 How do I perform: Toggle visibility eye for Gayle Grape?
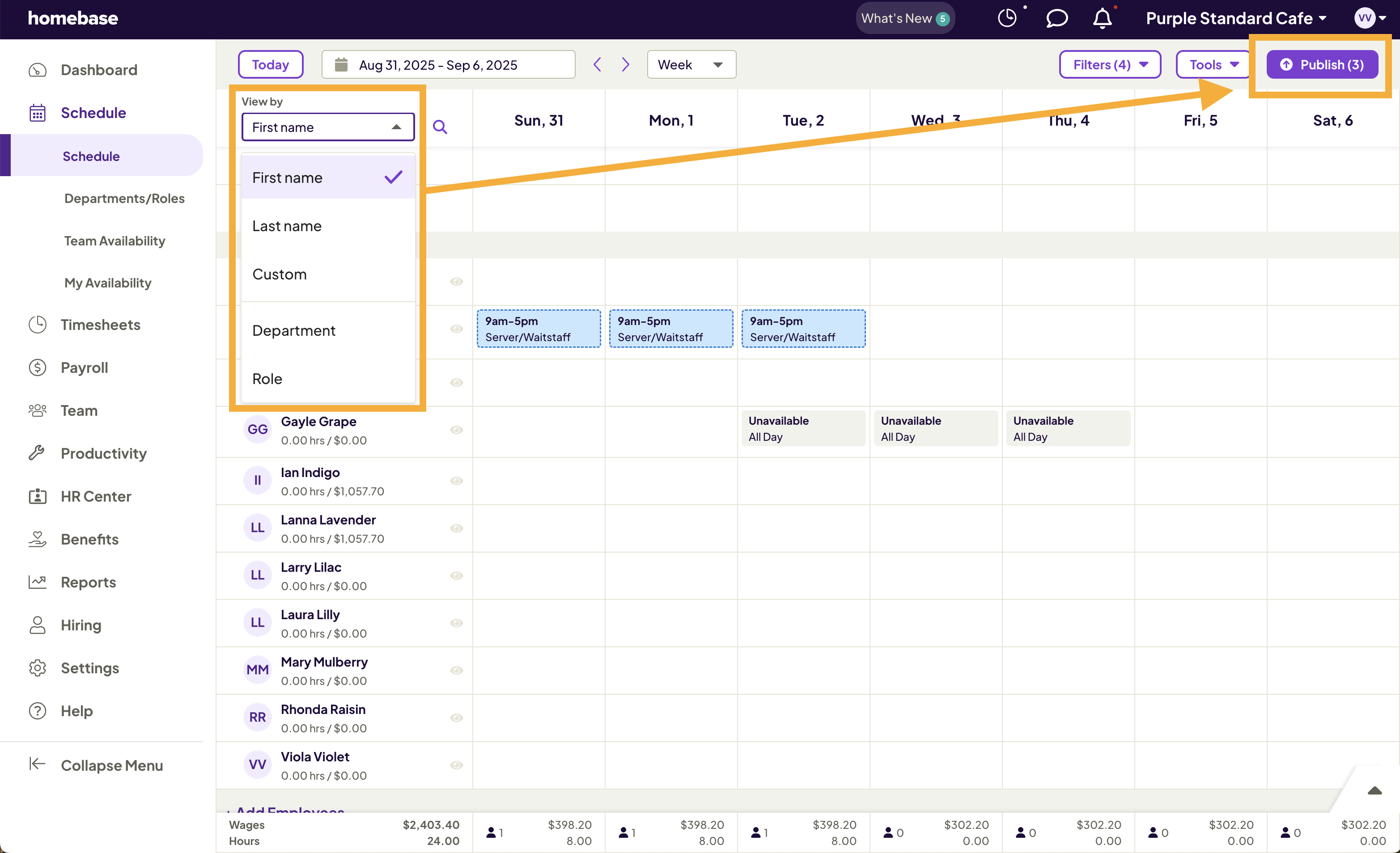click(x=456, y=430)
